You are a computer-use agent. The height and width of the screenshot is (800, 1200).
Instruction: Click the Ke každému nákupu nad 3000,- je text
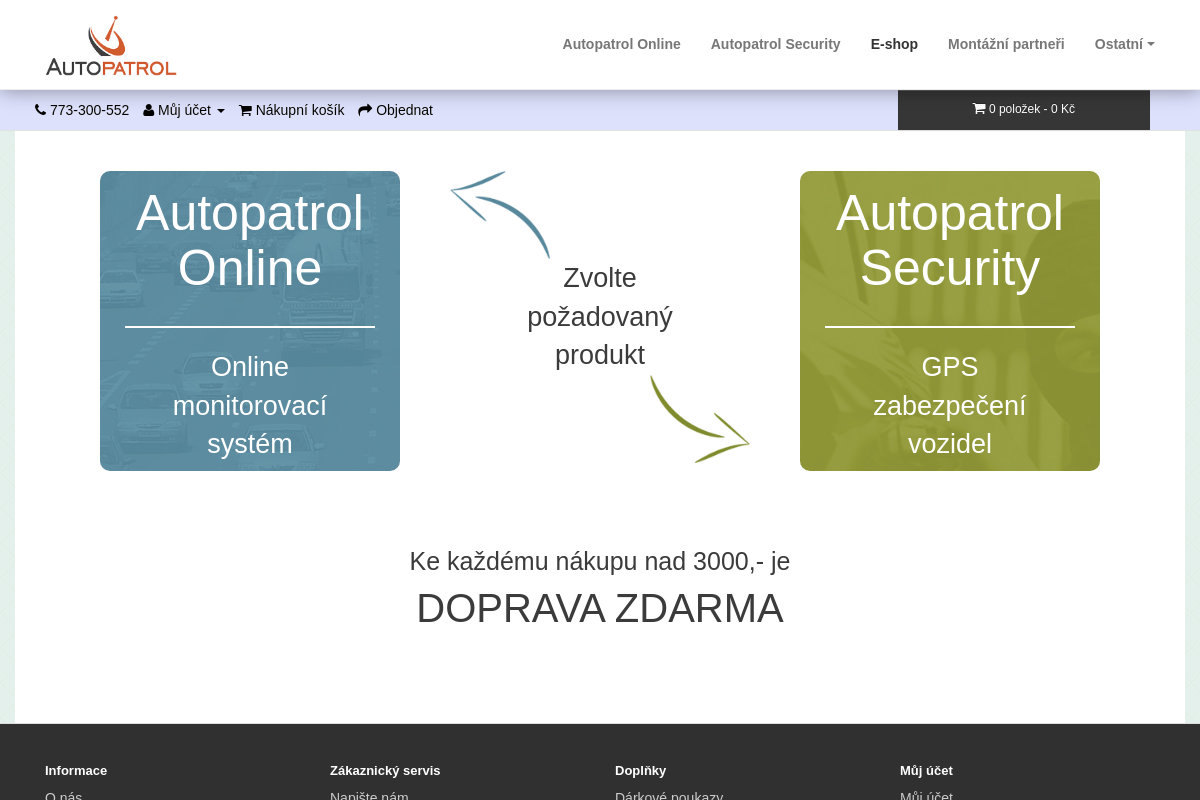600,561
